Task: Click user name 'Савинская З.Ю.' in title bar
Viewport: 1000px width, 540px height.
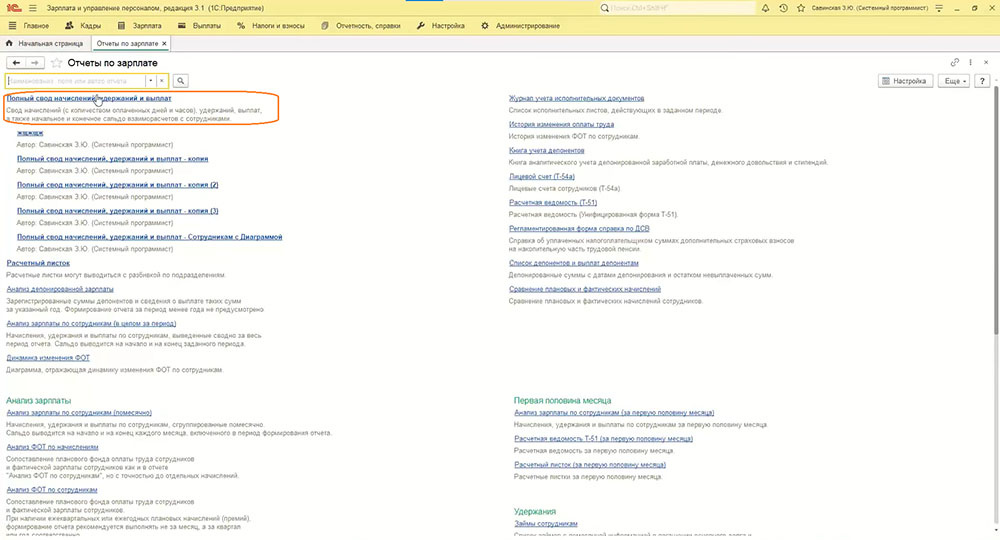Action: (870, 8)
